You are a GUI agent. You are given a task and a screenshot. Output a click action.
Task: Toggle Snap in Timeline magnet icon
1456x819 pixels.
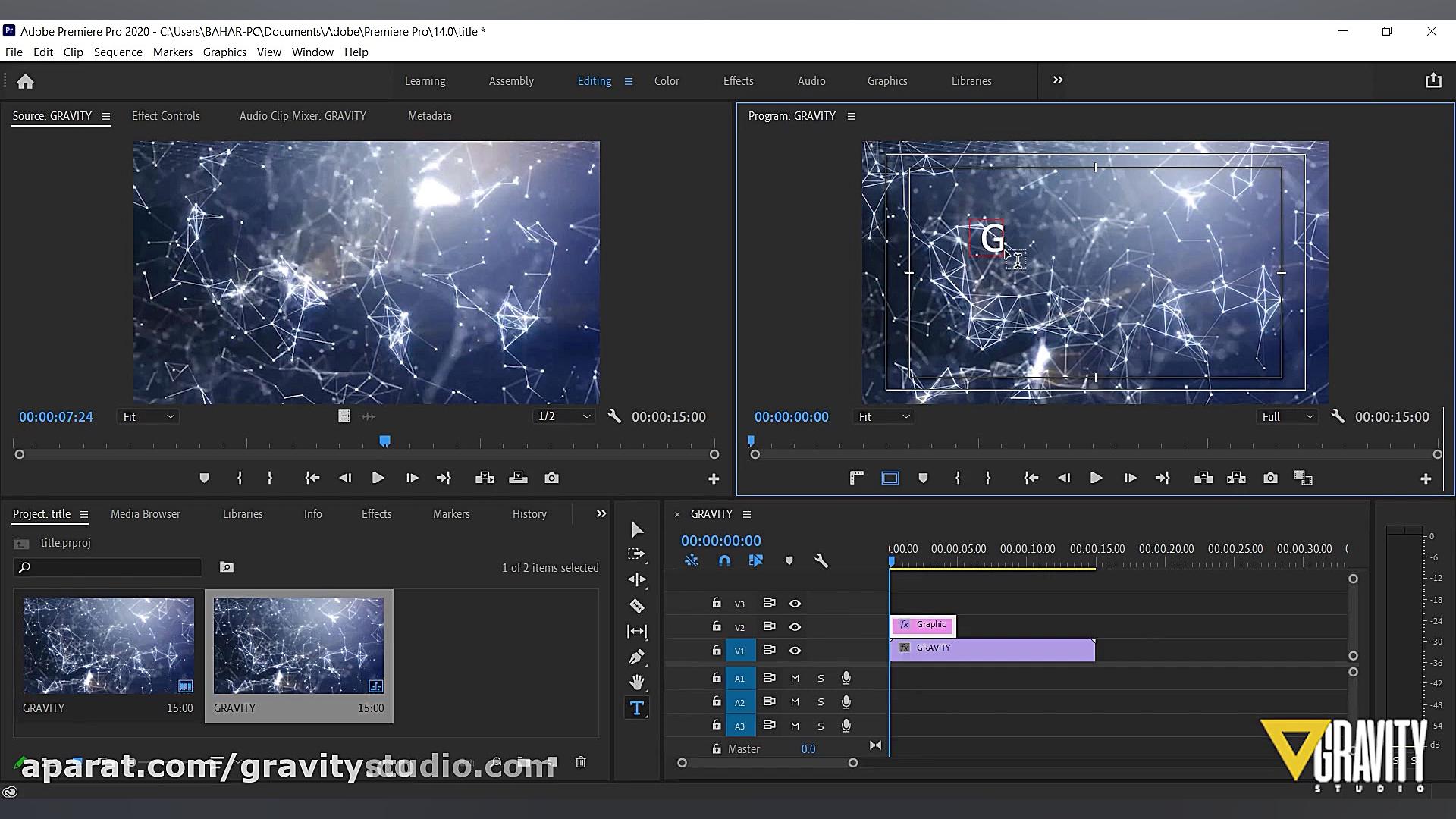pos(724,561)
